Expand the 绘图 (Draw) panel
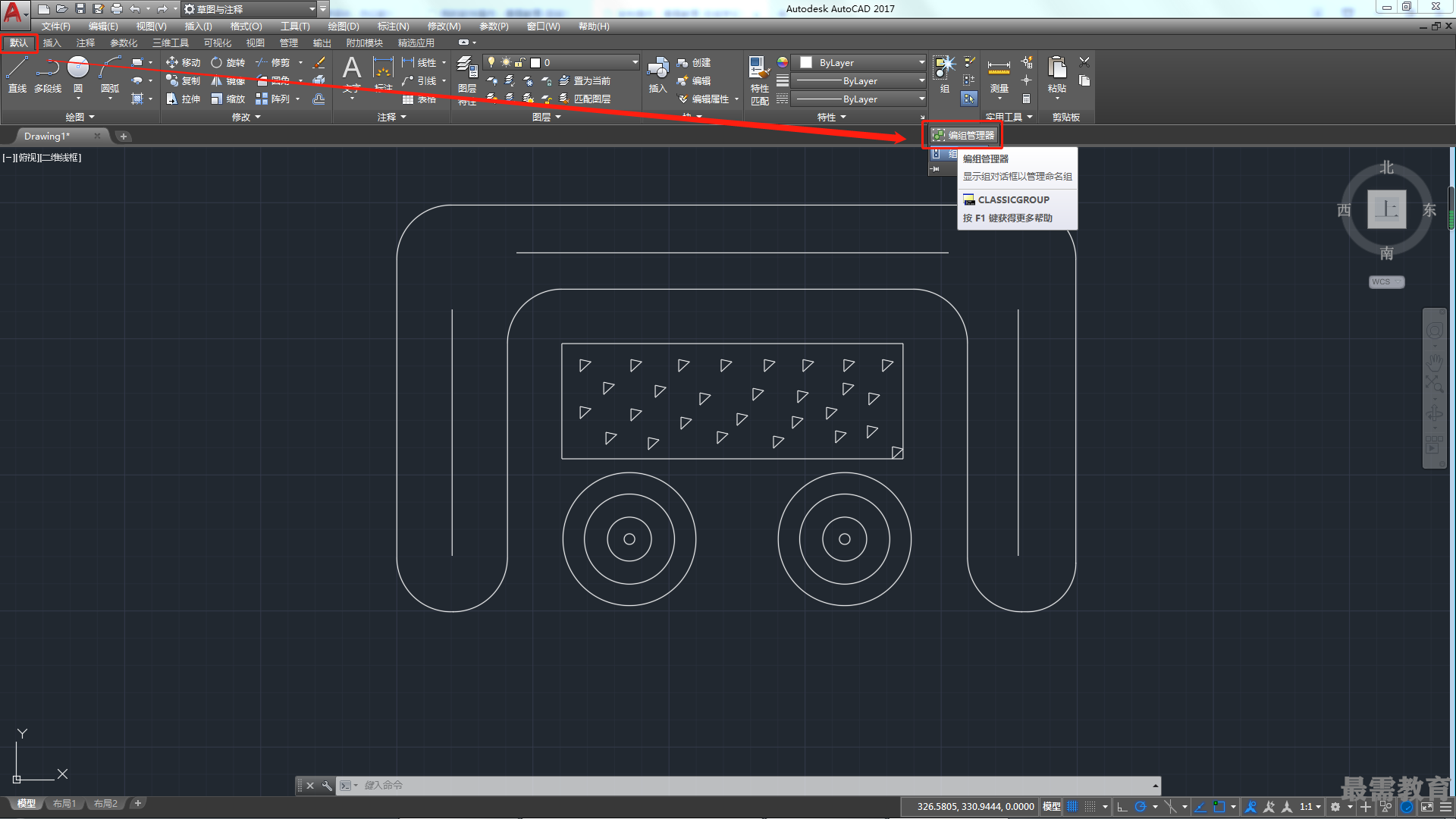Image resolution: width=1456 pixels, height=819 pixels. click(80, 117)
